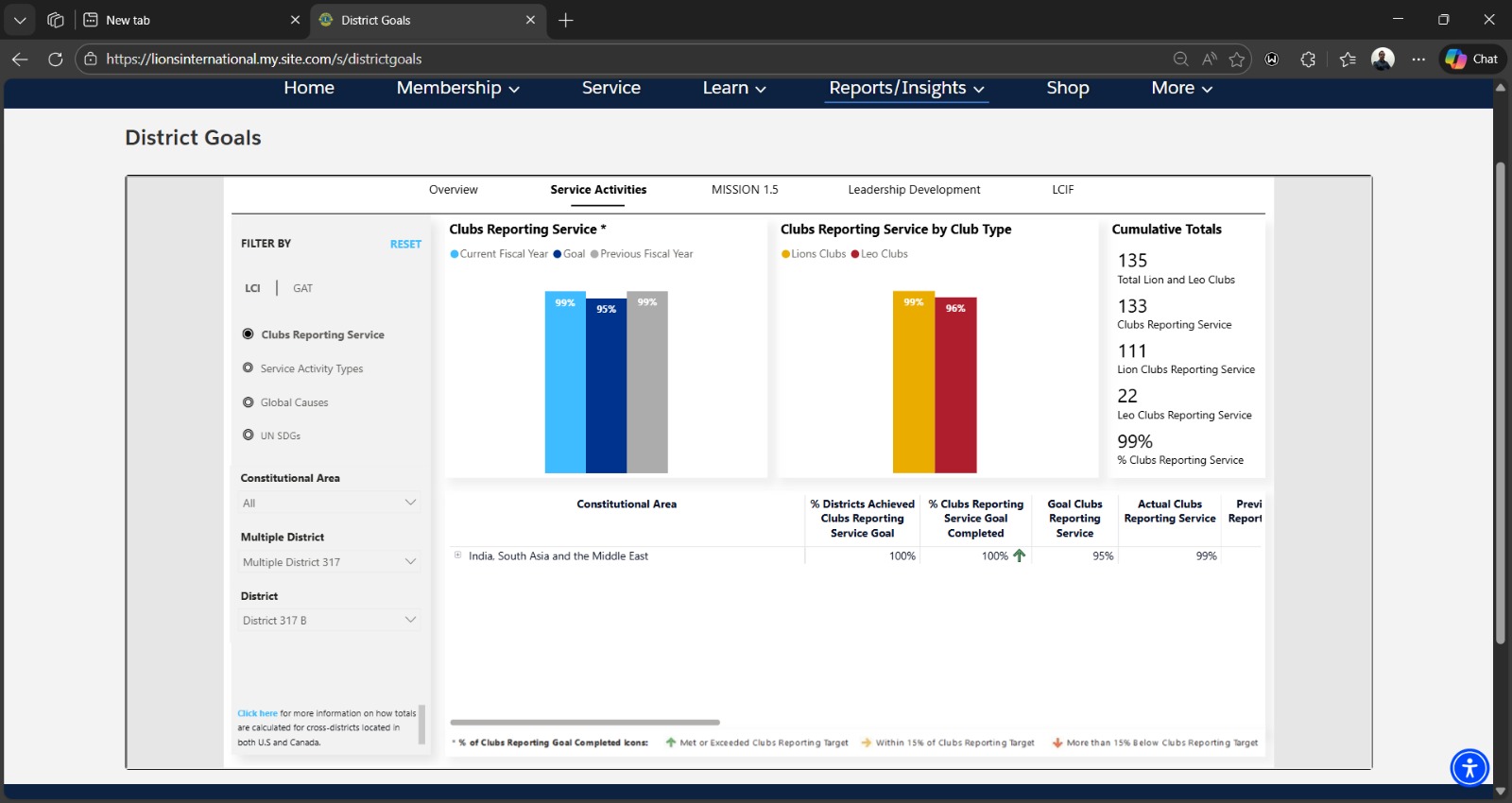Select Global Causes radio option
Screen dimensions: 1512x803
249,402
